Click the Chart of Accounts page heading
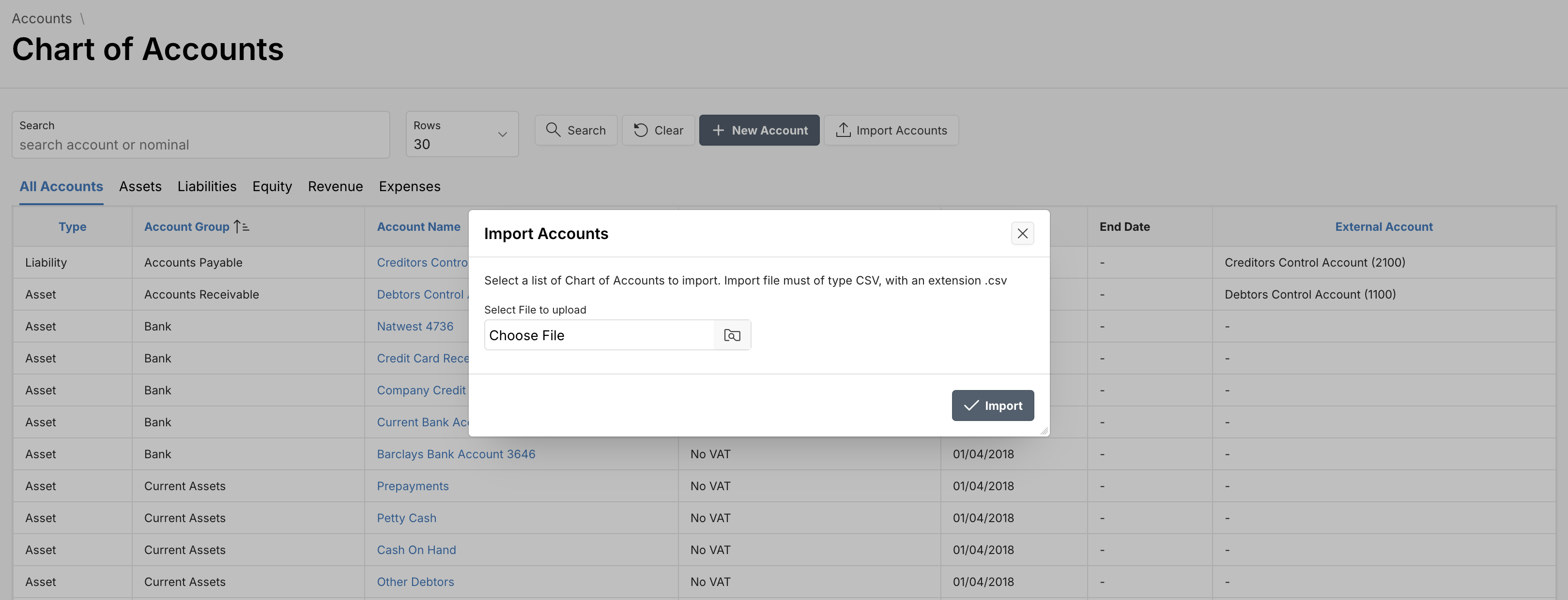The width and height of the screenshot is (1568, 600). pos(148,49)
